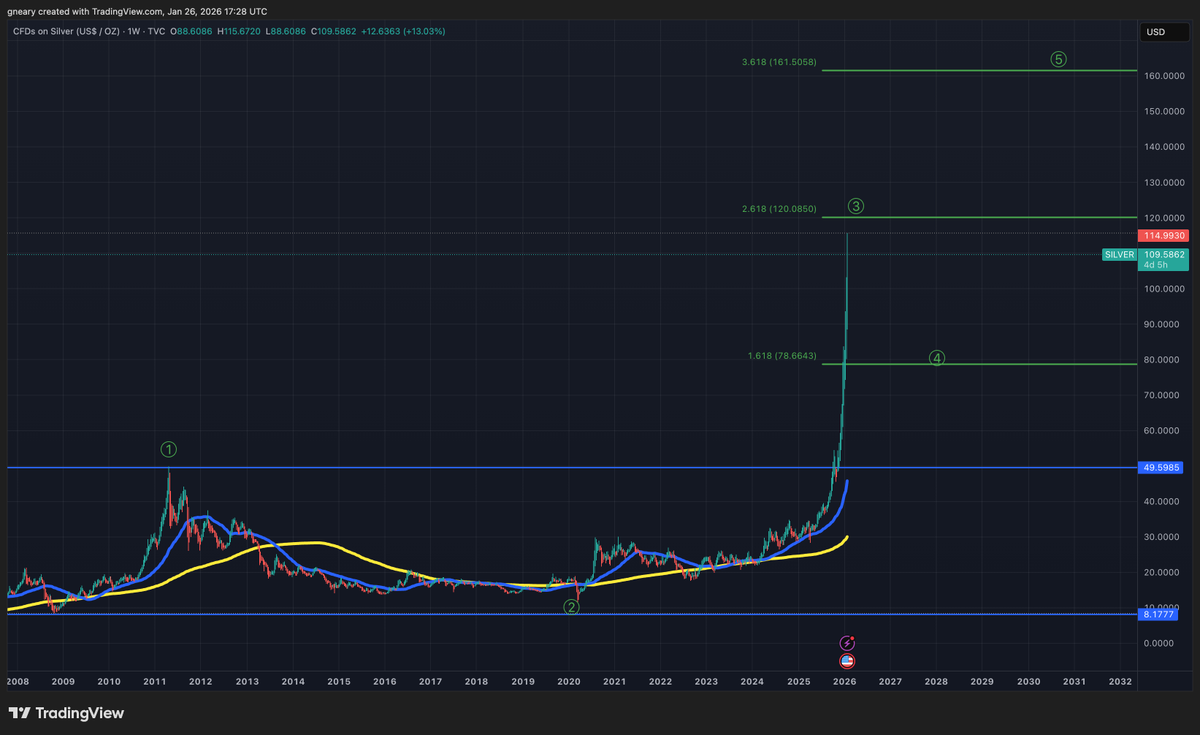The height and width of the screenshot is (735, 1200).
Task: Click wave marker ④ on the 1.618 line
Action: tap(937, 356)
